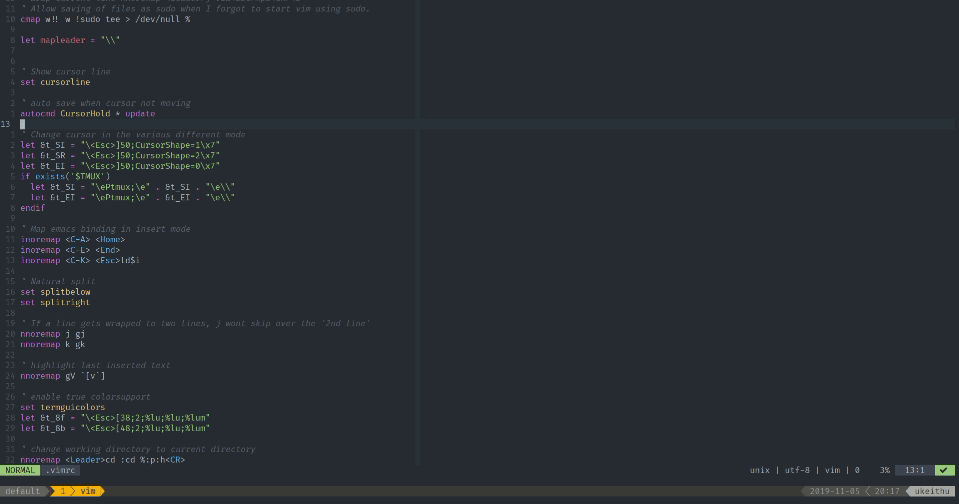Image resolution: width=959 pixels, height=504 pixels.
Task: Click the comment about saving files as sudo
Action: (195, 9)
